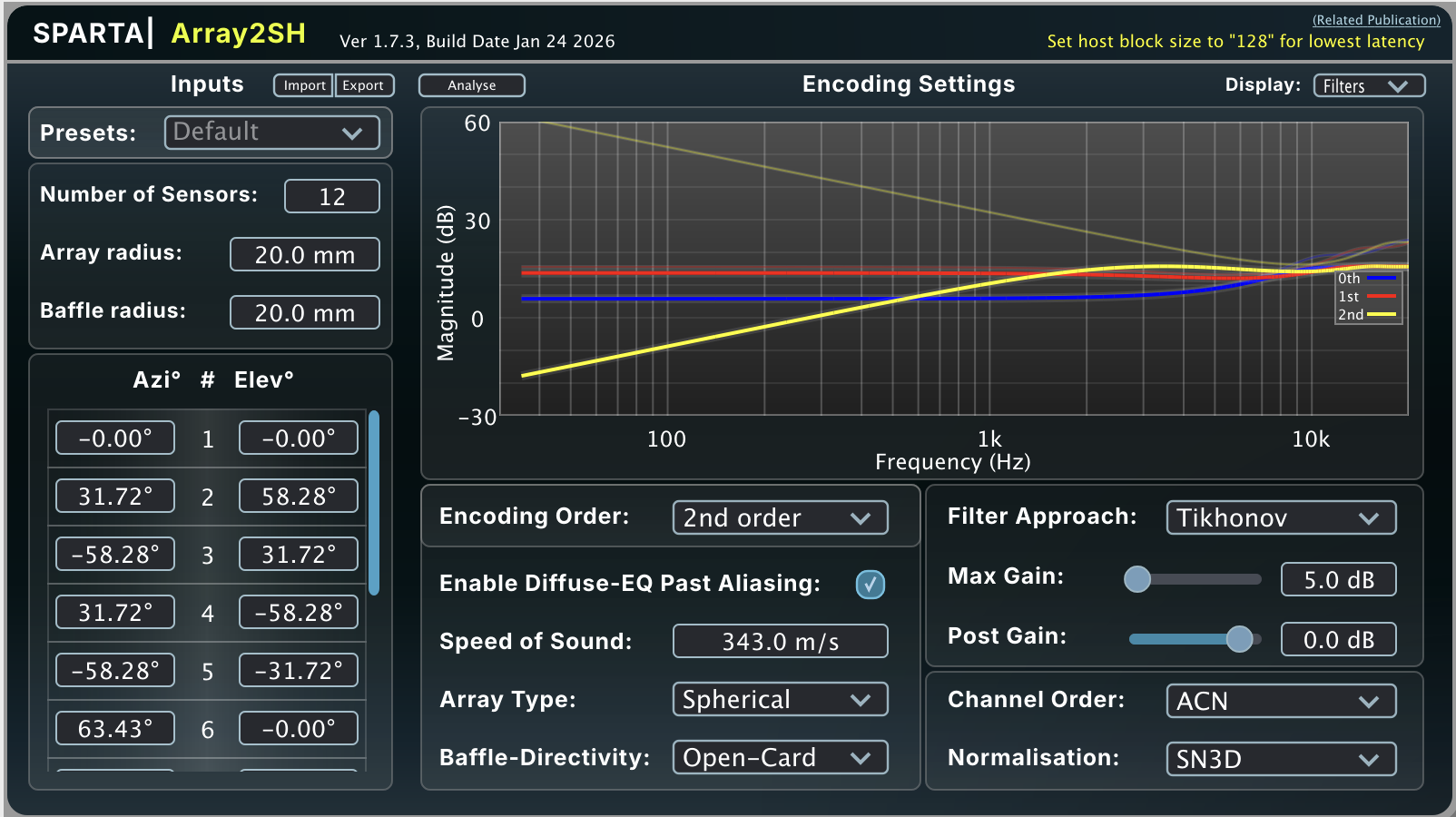Edit the Baffle radius field
This screenshot has height=817, width=1456.
(x=305, y=312)
